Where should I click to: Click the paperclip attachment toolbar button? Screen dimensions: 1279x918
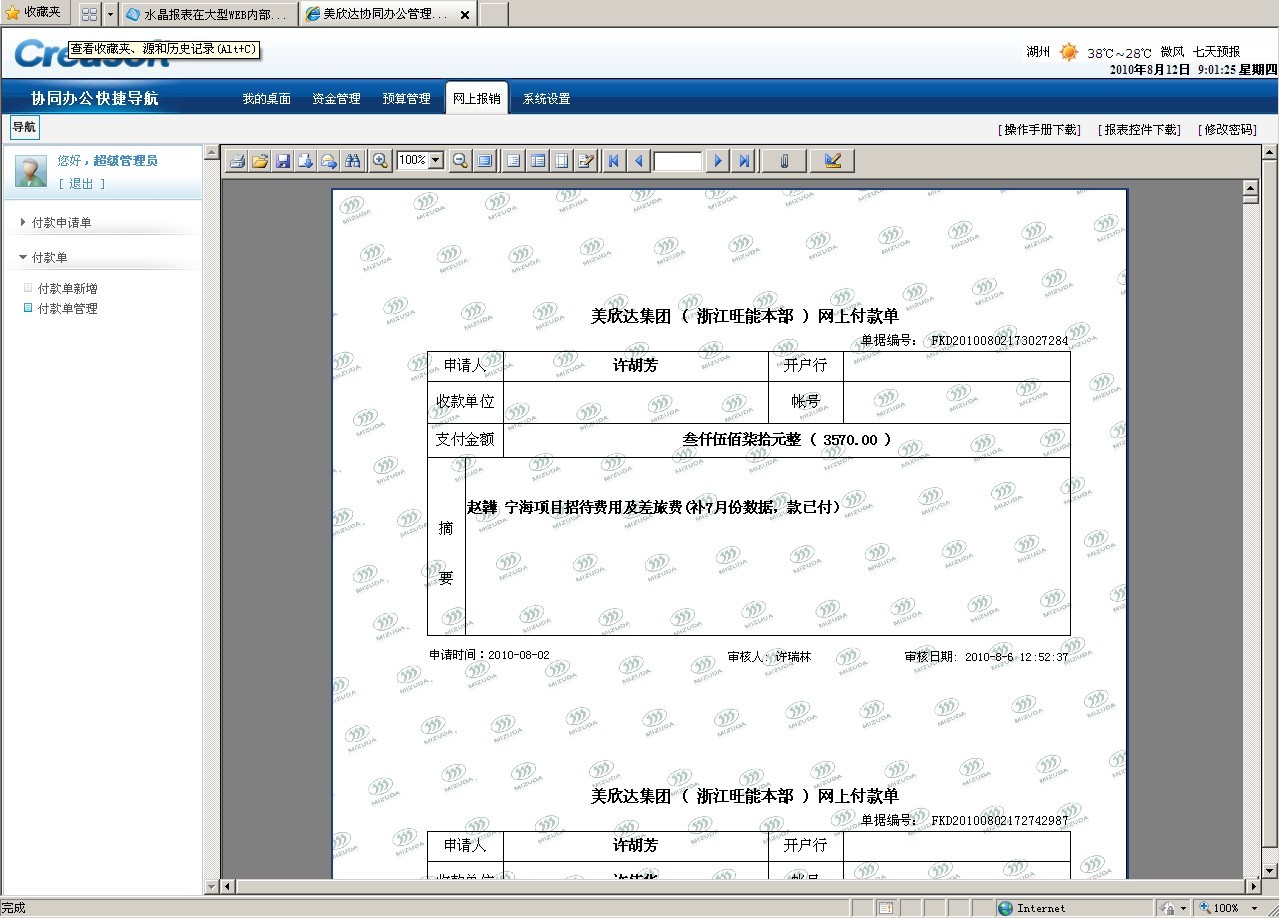point(784,160)
